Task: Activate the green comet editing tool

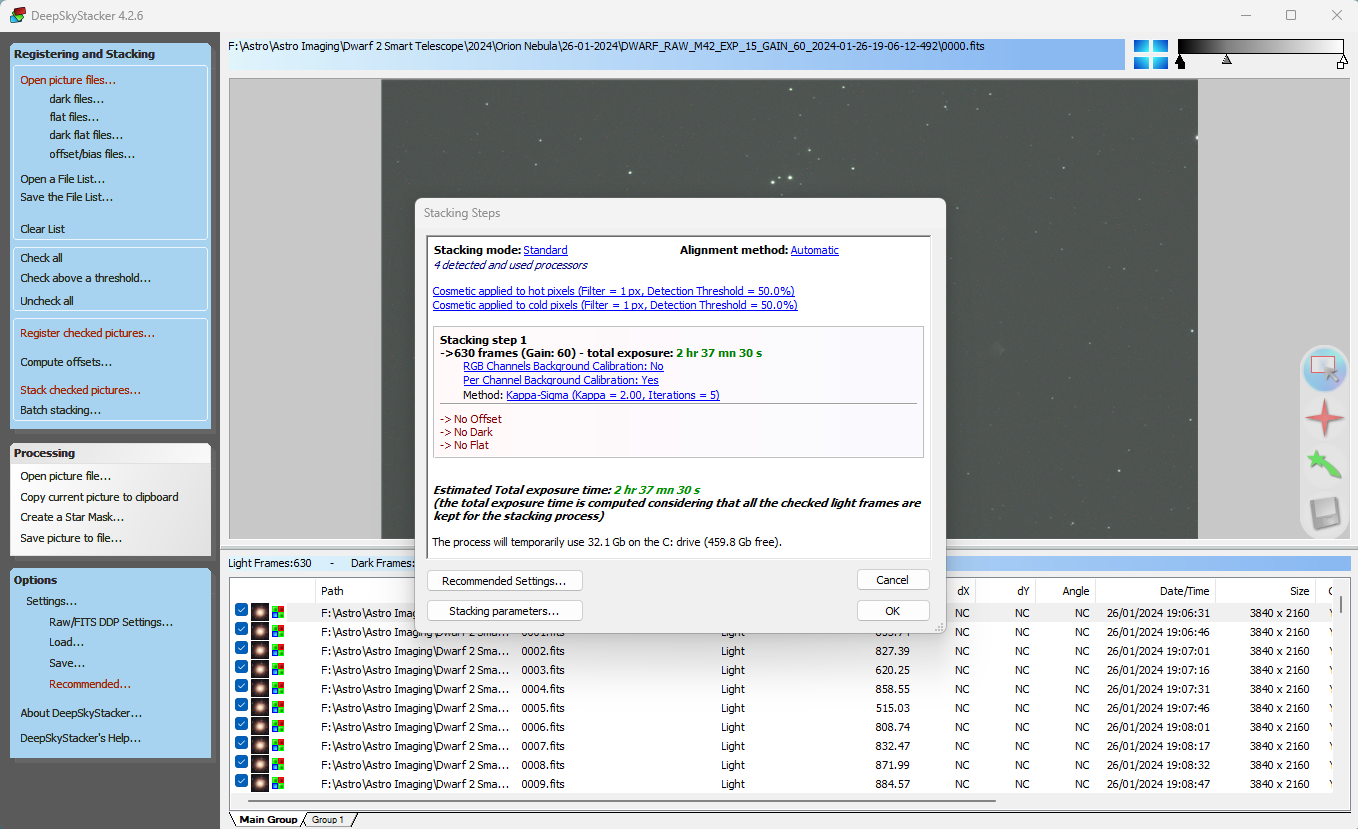Action: pos(1325,464)
